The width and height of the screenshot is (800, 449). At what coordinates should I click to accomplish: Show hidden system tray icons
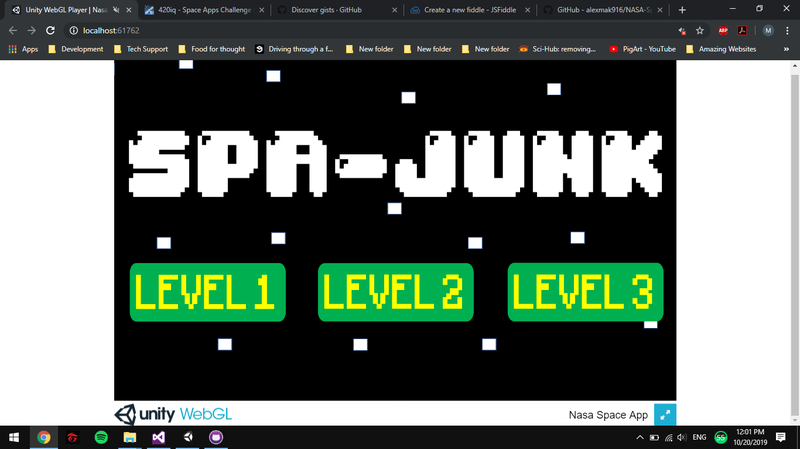point(639,438)
